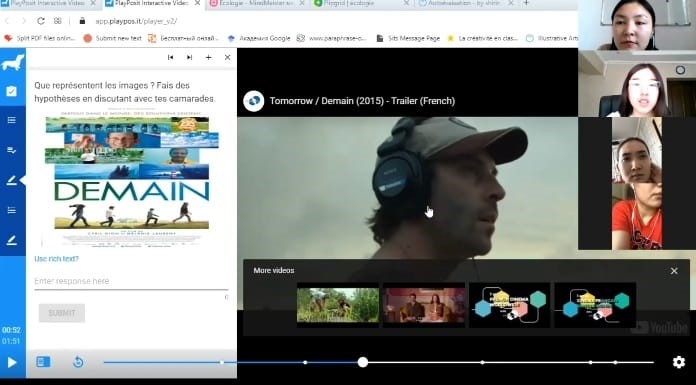696x385 pixels.
Task: Click the SUBMIT button
Action: click(62, 313)
